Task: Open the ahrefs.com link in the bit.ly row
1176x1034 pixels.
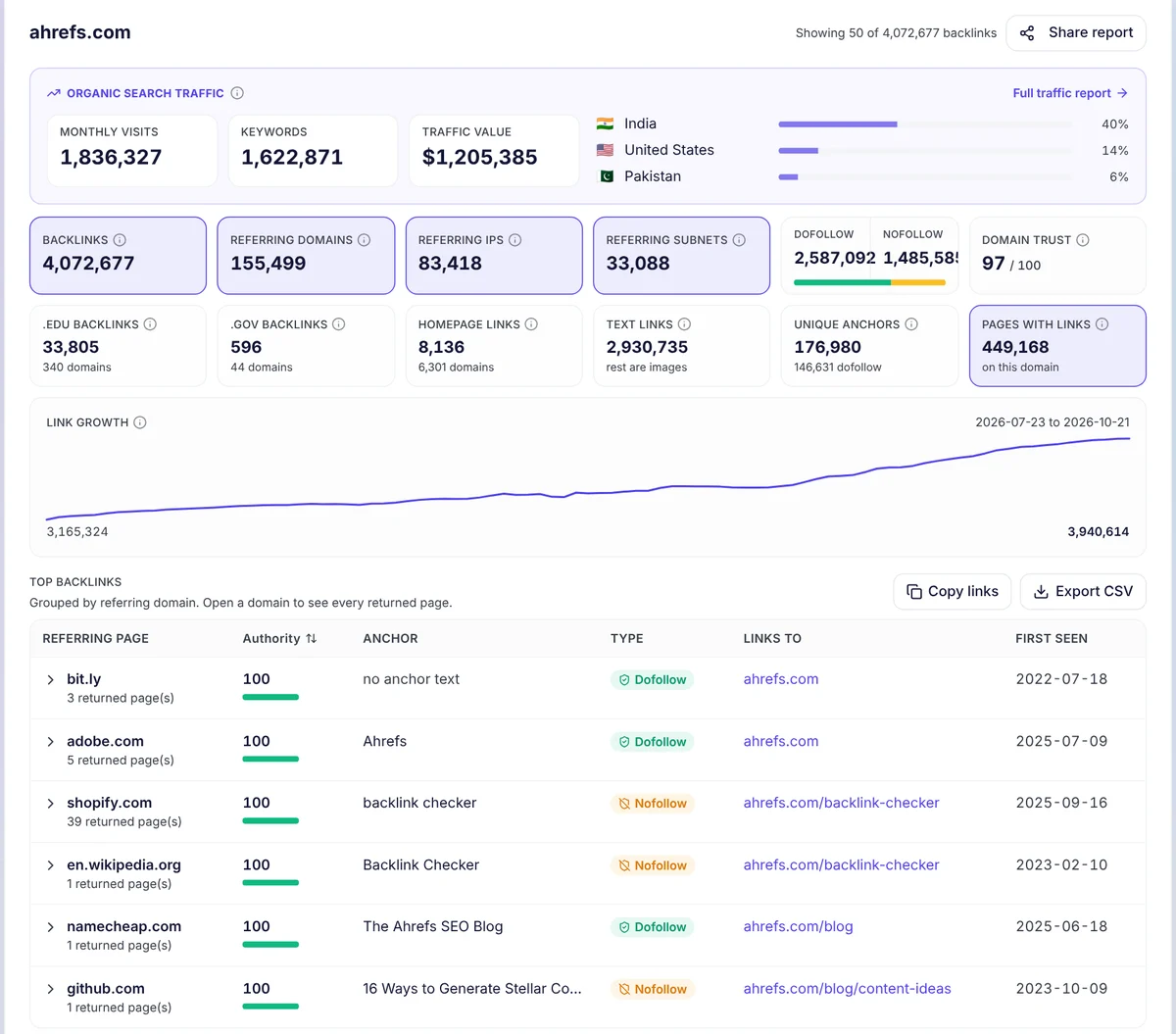Action: pyautogui.click(x=781, y=679)
